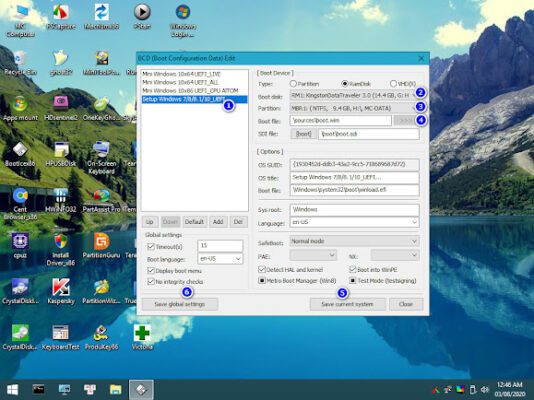The image size is (534, 400).
Task: Open the Apps mount desktop icon
Action: pos(20,109)
